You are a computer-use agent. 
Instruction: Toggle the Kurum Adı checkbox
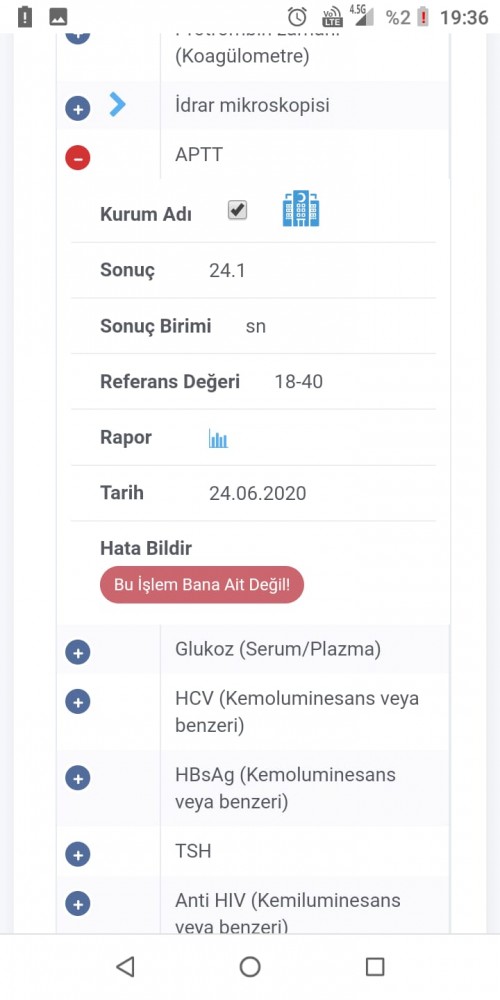tap(238, 210)
